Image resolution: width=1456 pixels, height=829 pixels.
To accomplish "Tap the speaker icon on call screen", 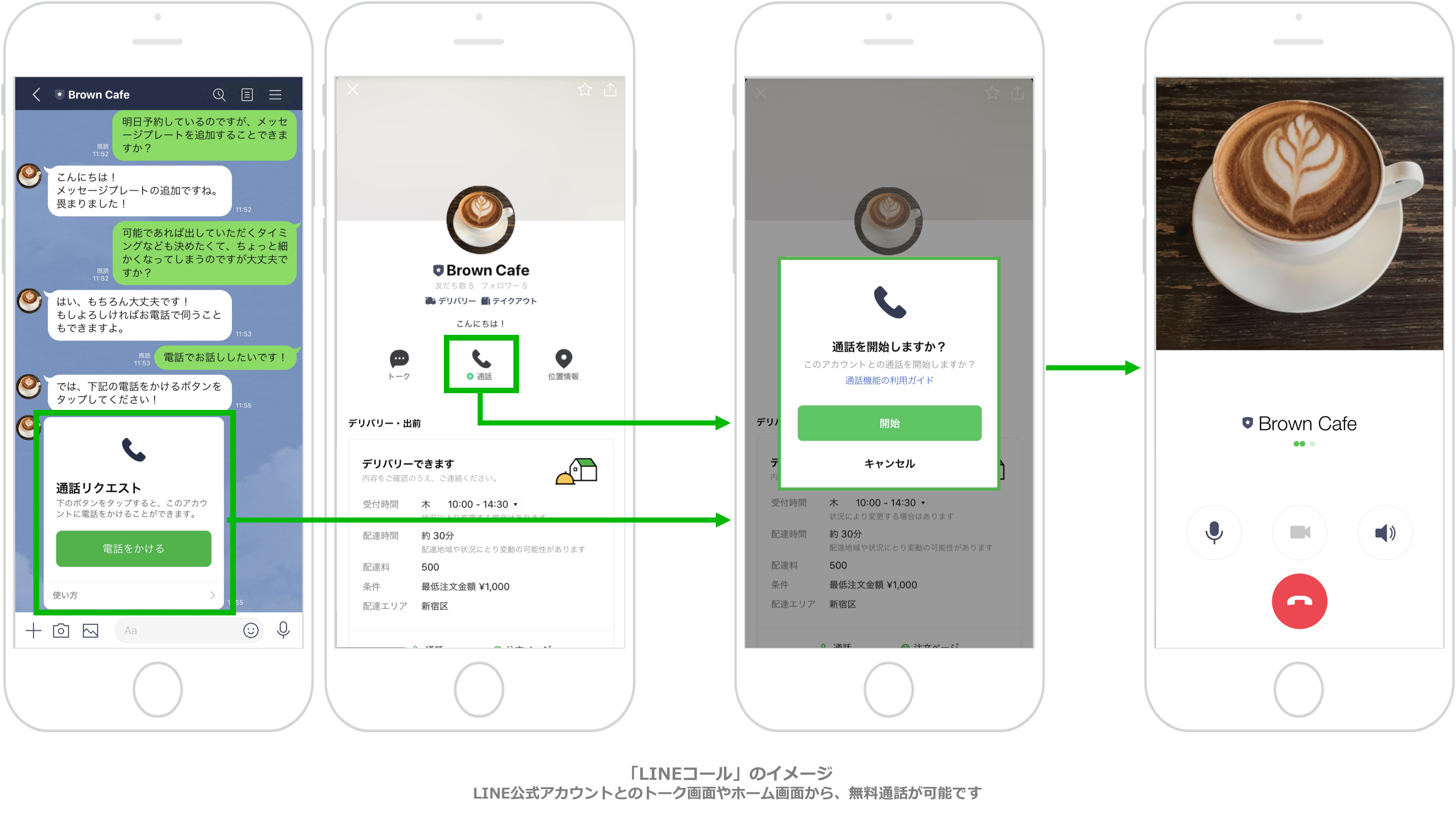I will pyautogui.click(x=1383, y=531).
